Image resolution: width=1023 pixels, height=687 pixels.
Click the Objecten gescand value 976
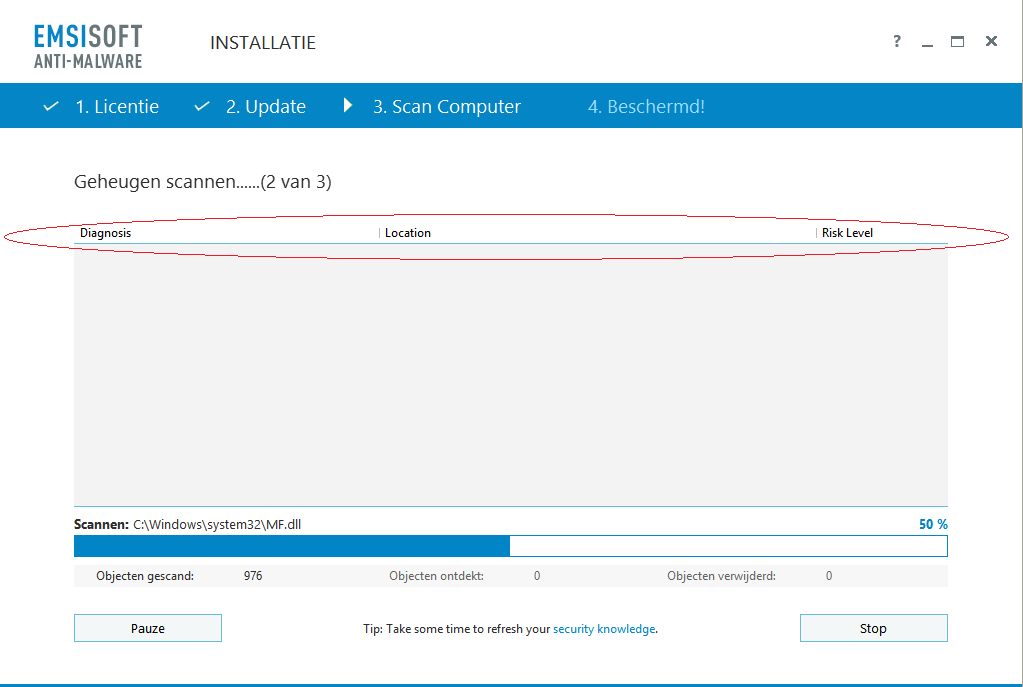[x=253, y=575]
